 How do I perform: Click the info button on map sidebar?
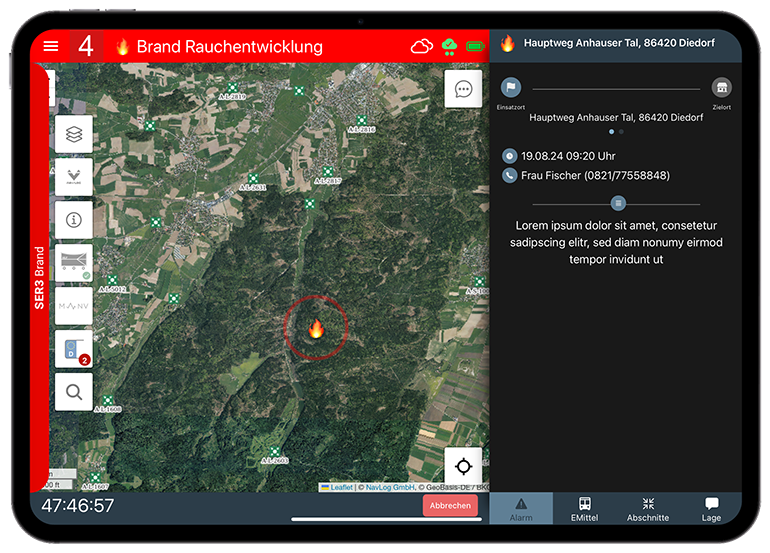[x=74, y=219]
